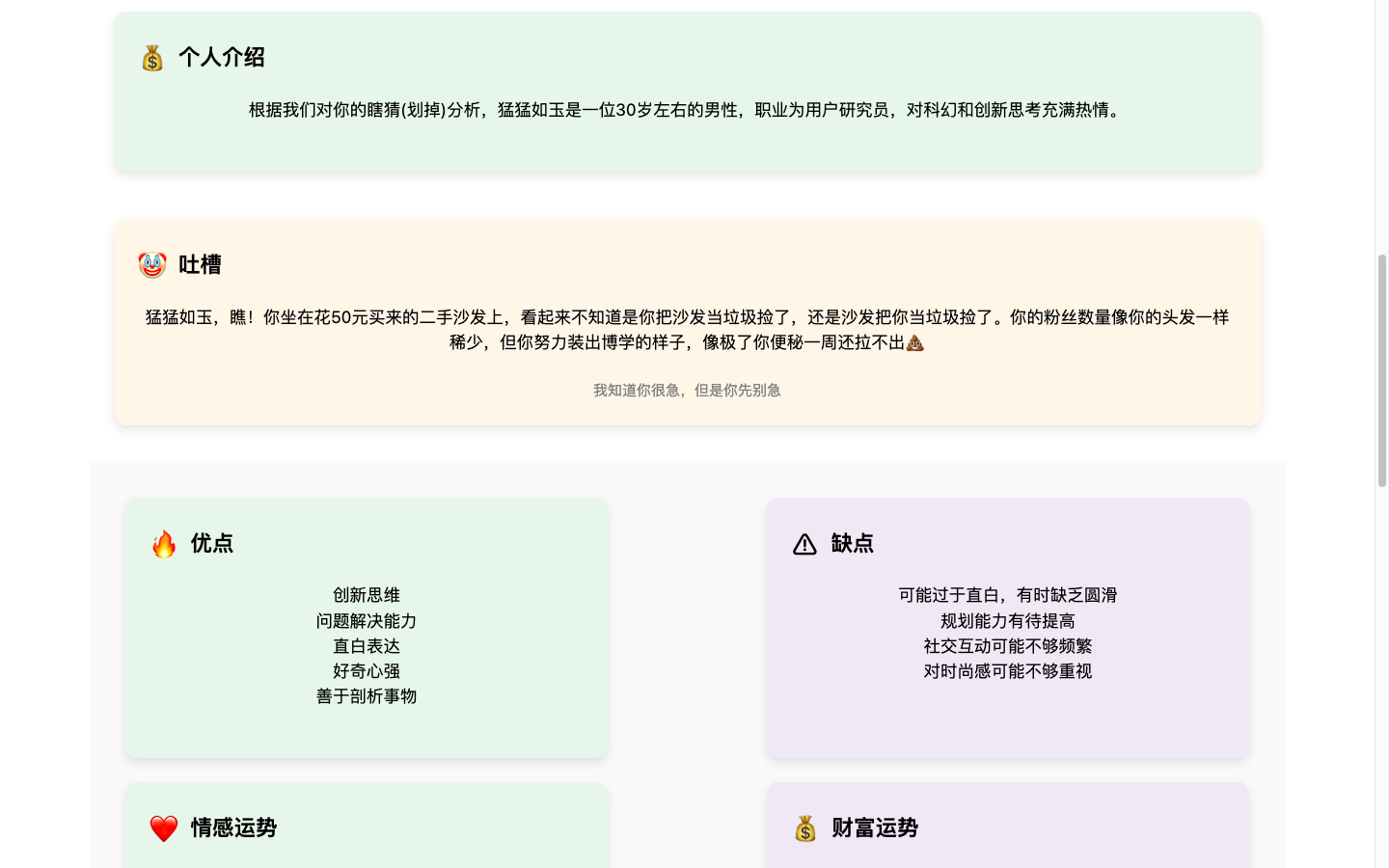Click the 情感运势 heading

[234, 828]
